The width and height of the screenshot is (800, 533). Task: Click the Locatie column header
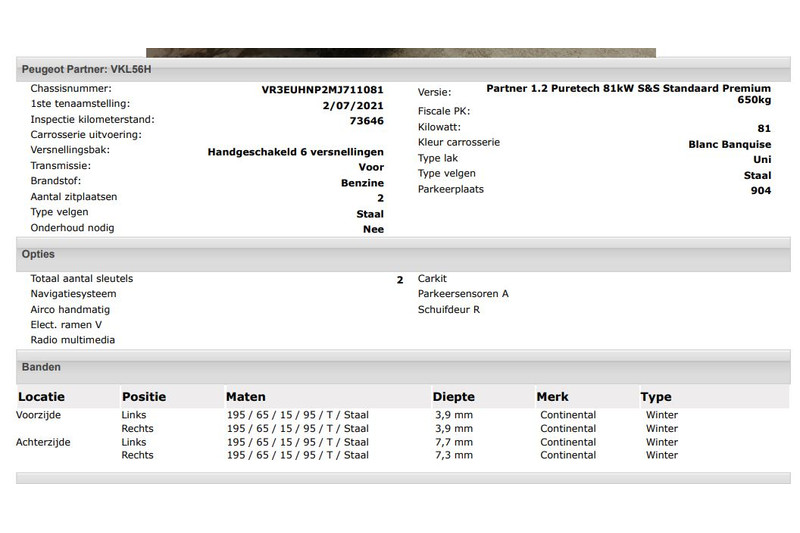41,397
